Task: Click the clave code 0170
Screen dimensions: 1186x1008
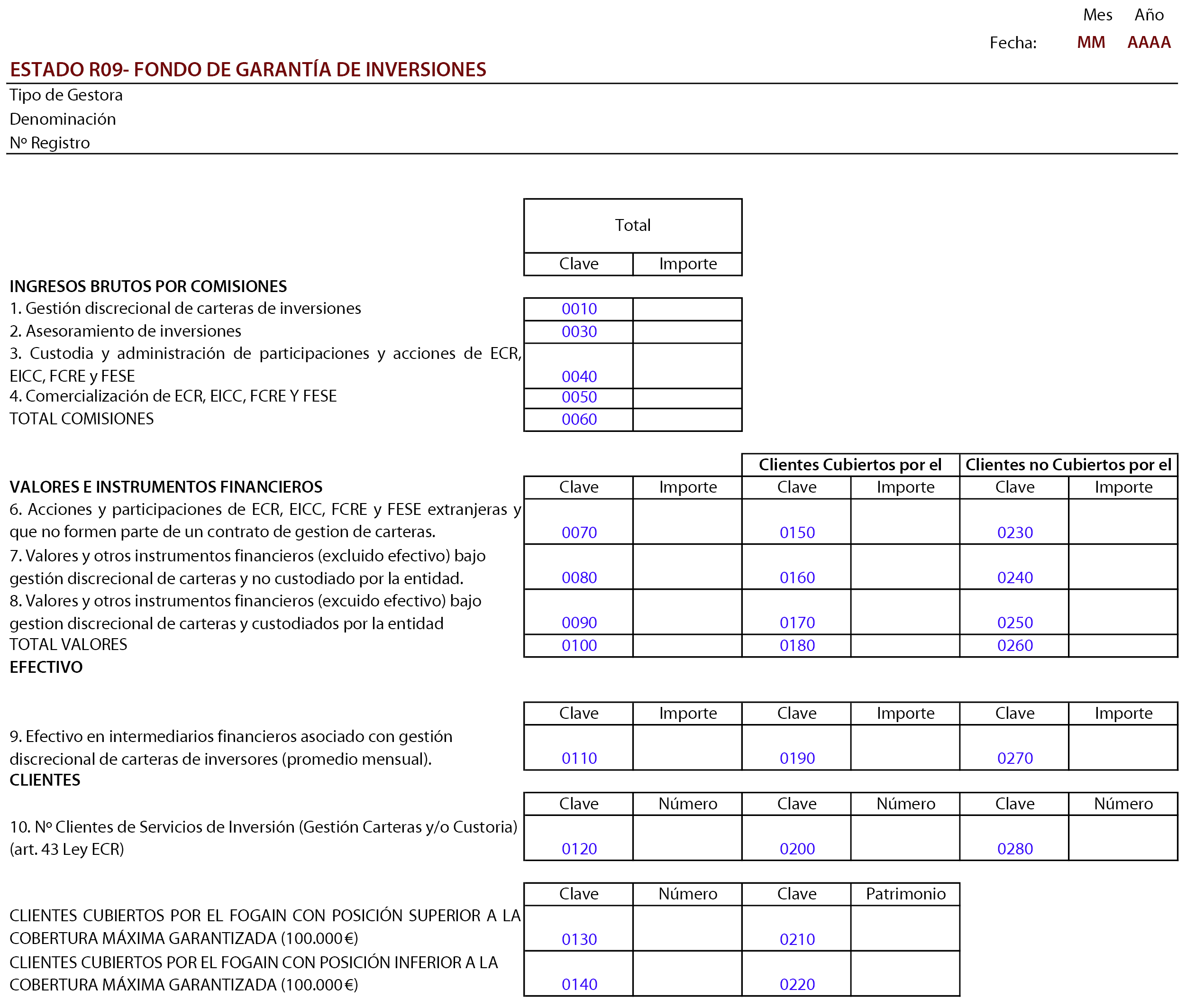Action: tap(797, 623)
